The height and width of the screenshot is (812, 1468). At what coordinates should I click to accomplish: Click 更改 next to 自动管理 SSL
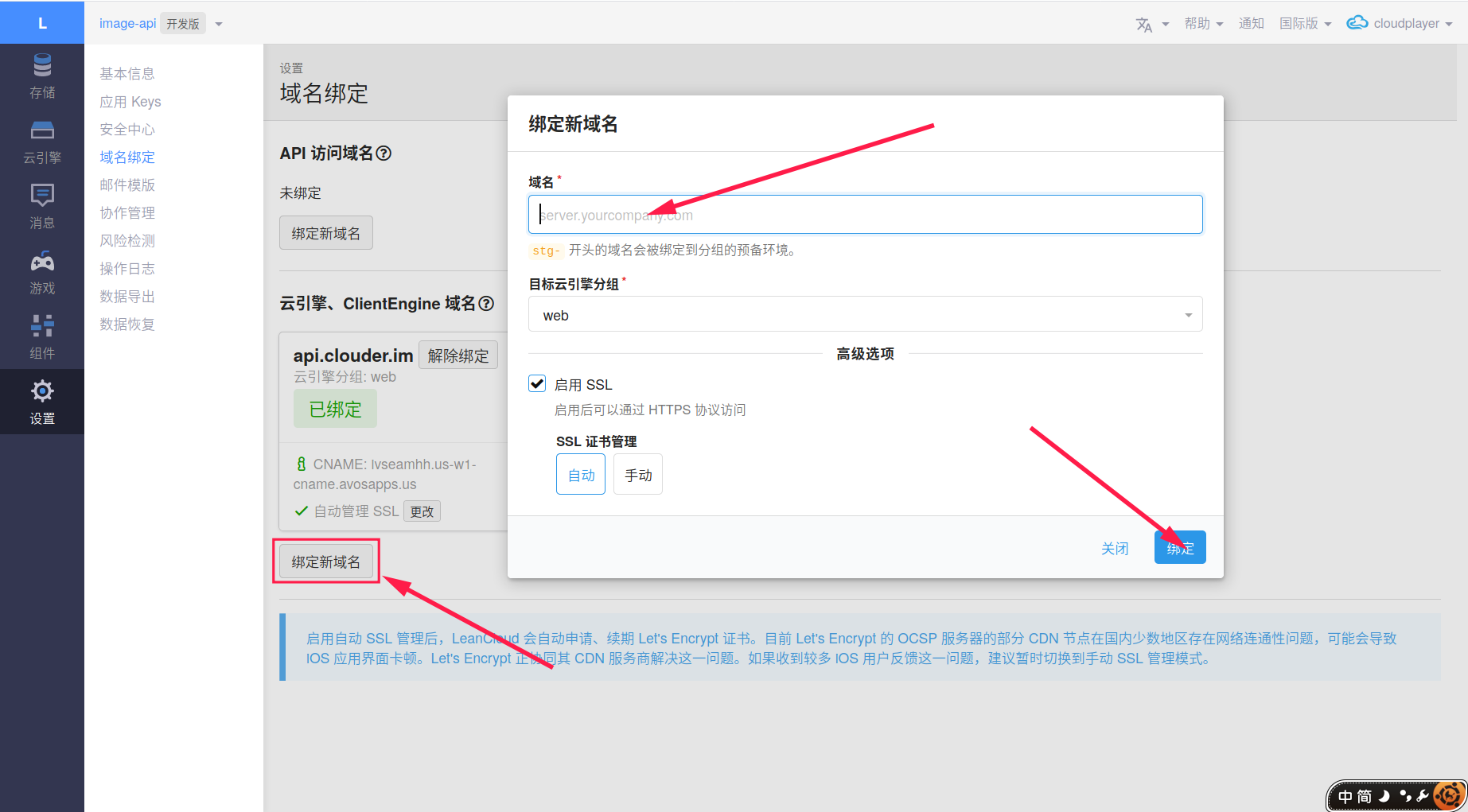tap(422, 511)
